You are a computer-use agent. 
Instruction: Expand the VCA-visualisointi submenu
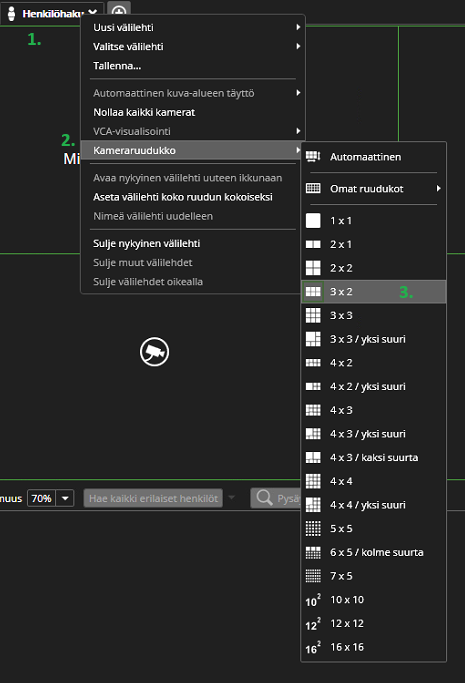pos(298,131)
